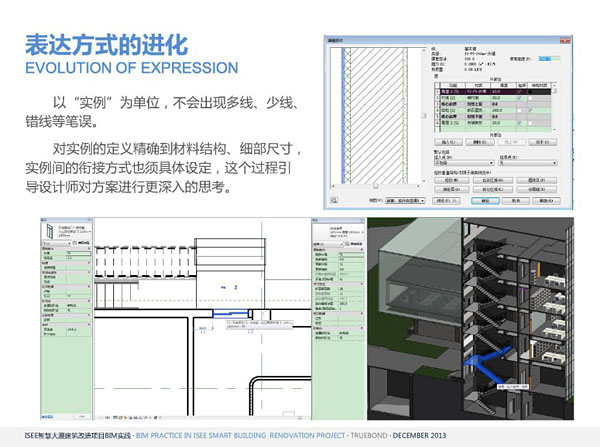Image resolution: width=600 pixels, height=447 pixels.
Task: Click the Split Region (拆分区域) button
Action: pyautogui.click(x=492, y=189)
